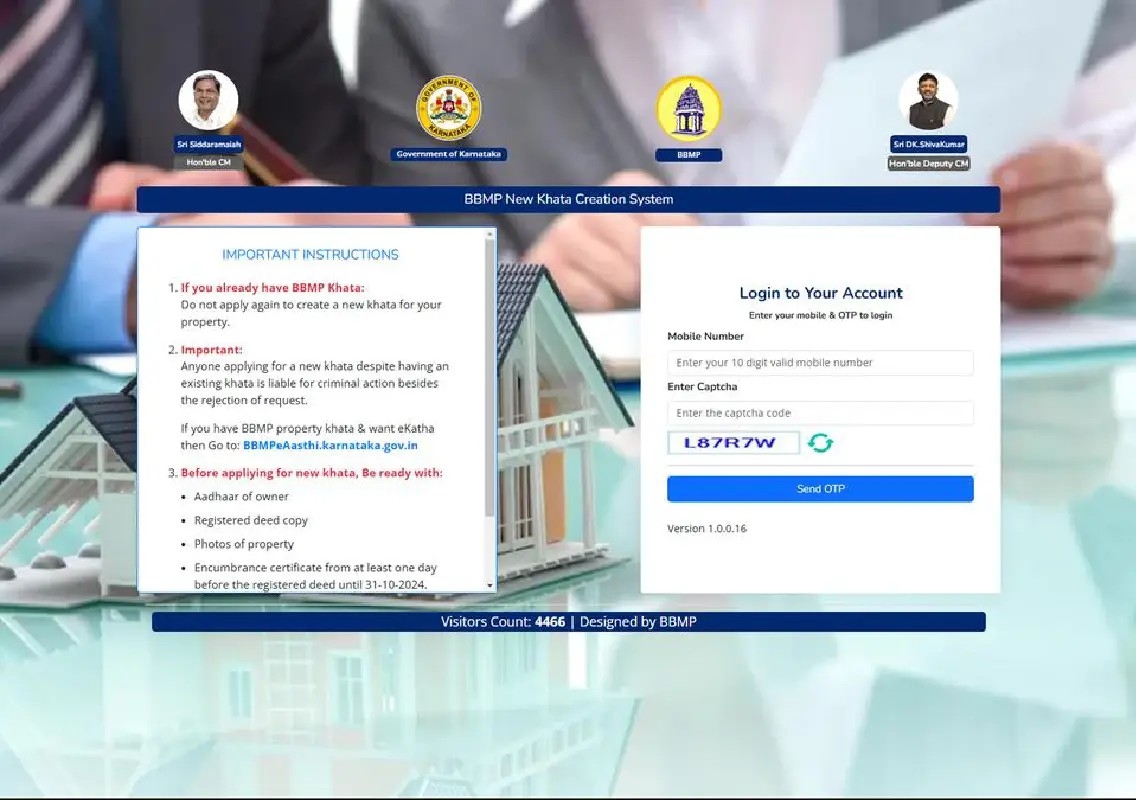
Task: Click the 'Government of Karnataka' label
Action: (x=448, y=154)
